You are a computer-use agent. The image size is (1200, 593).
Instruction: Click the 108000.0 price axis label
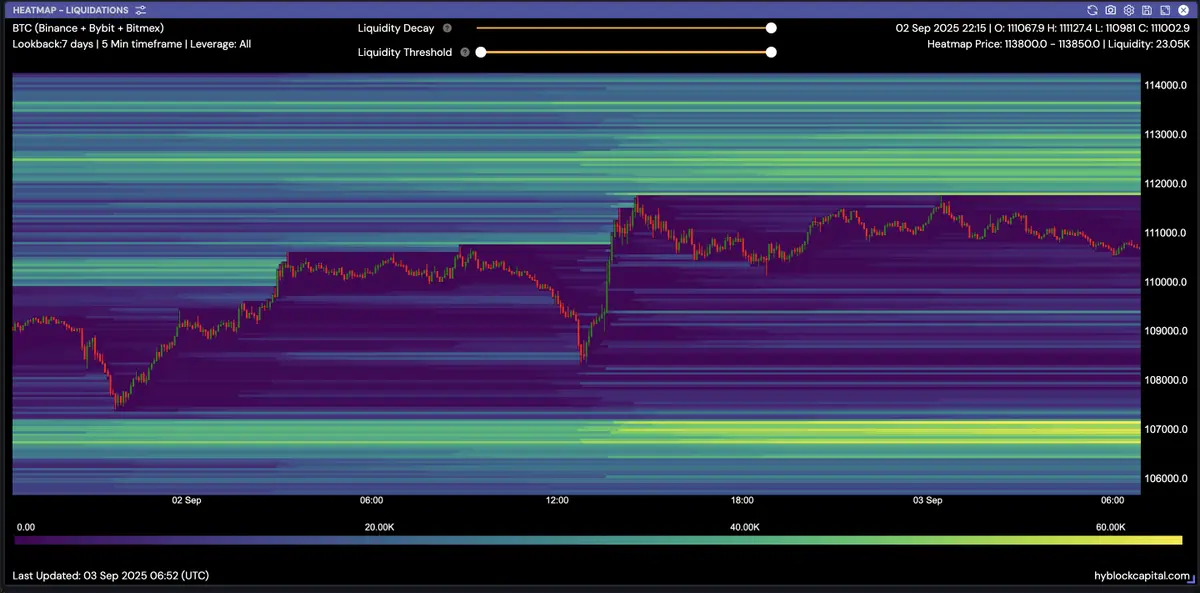coord(1165,380)
